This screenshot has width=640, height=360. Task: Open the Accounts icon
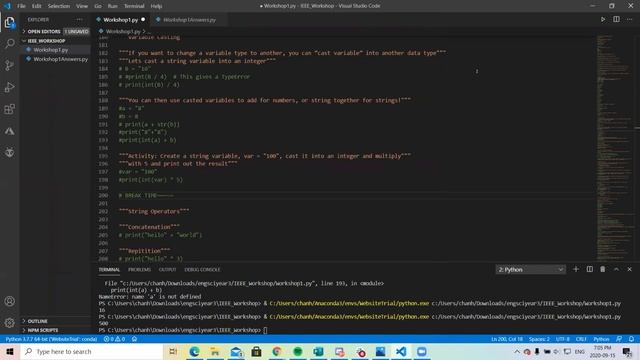[x=9, y=301]
